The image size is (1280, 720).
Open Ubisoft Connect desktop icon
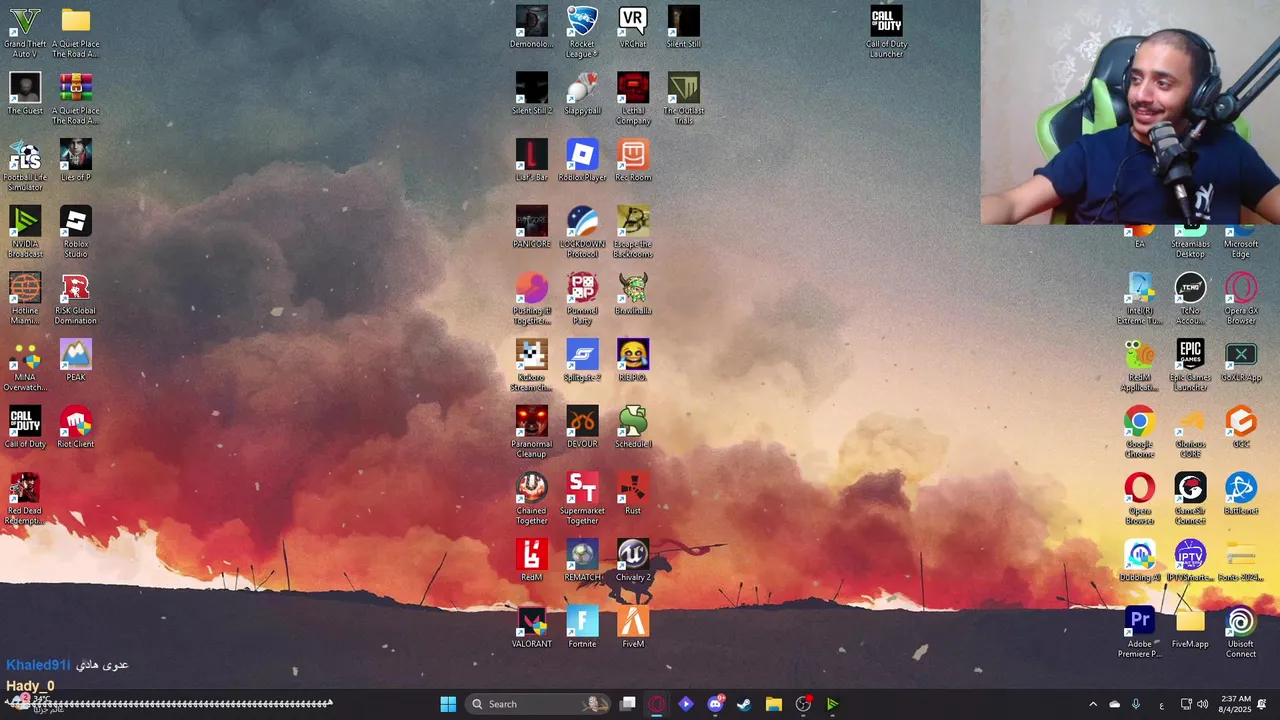pyautogui.click(x=1241, y=632)
